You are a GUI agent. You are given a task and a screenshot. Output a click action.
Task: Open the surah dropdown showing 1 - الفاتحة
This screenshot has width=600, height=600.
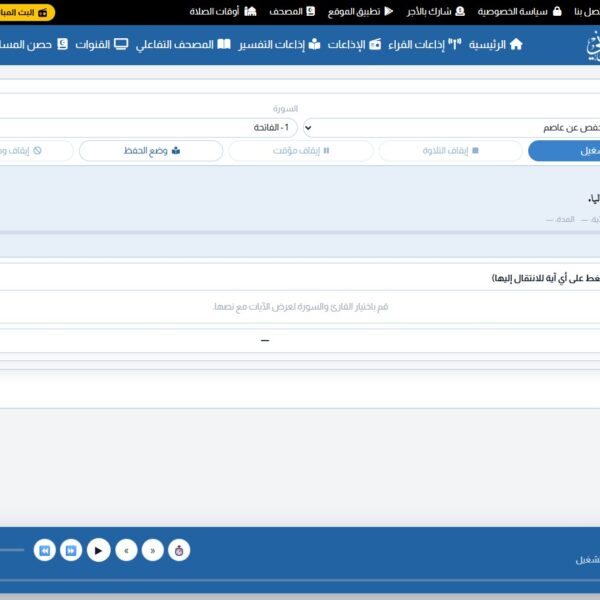coord(148,127)
